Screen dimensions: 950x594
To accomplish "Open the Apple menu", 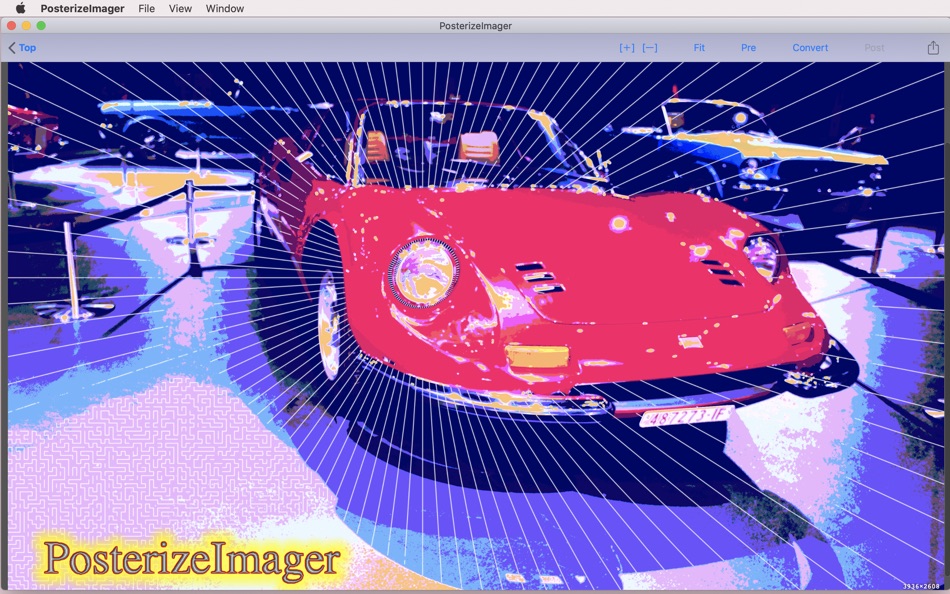I will pyautogui.click(x=20, y=8).
